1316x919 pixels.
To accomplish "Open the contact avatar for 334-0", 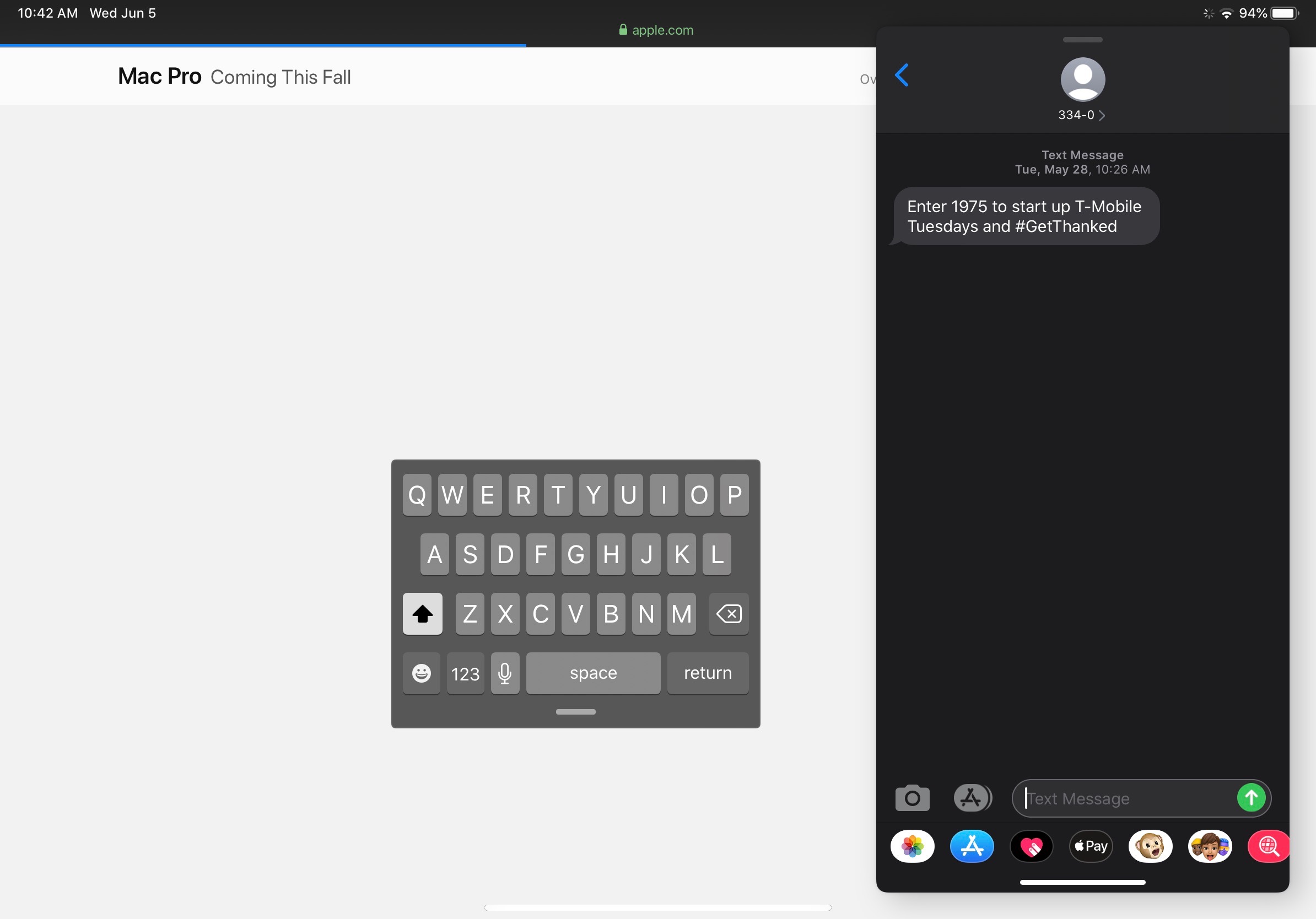I will (x=1083, y=79).
